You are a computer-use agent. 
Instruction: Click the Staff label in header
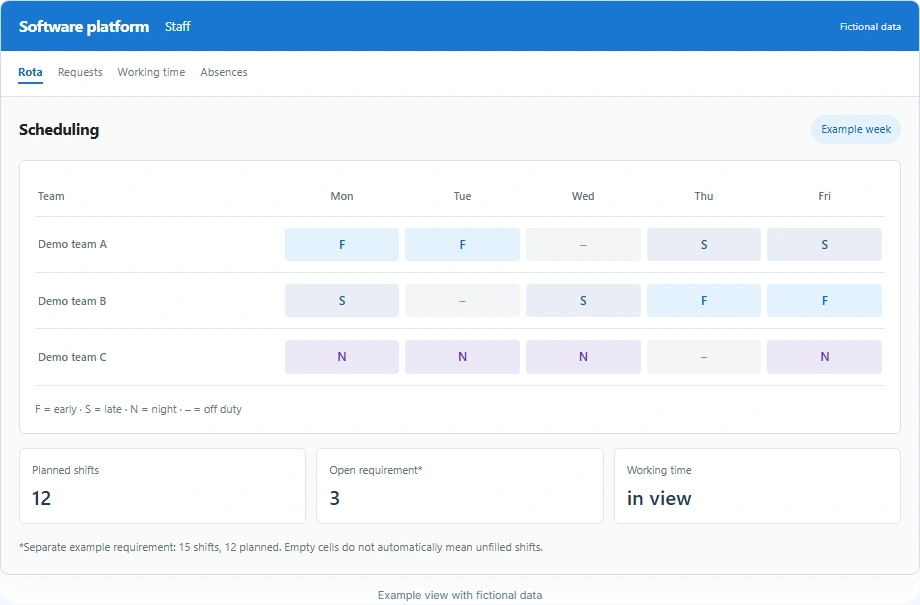tap(177, 26)
